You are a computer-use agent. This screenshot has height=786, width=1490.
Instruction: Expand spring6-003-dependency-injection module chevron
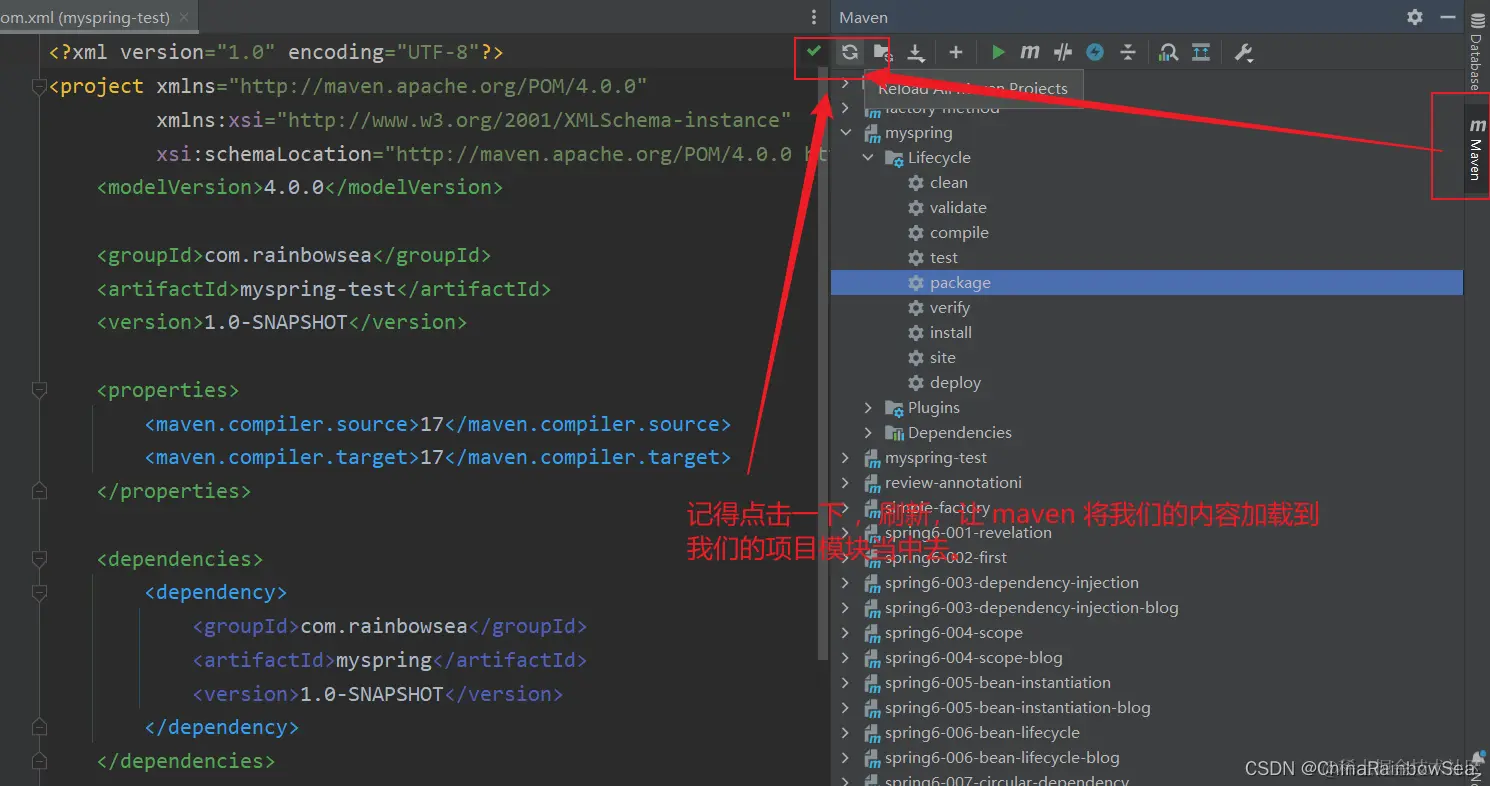coord(846,582)
